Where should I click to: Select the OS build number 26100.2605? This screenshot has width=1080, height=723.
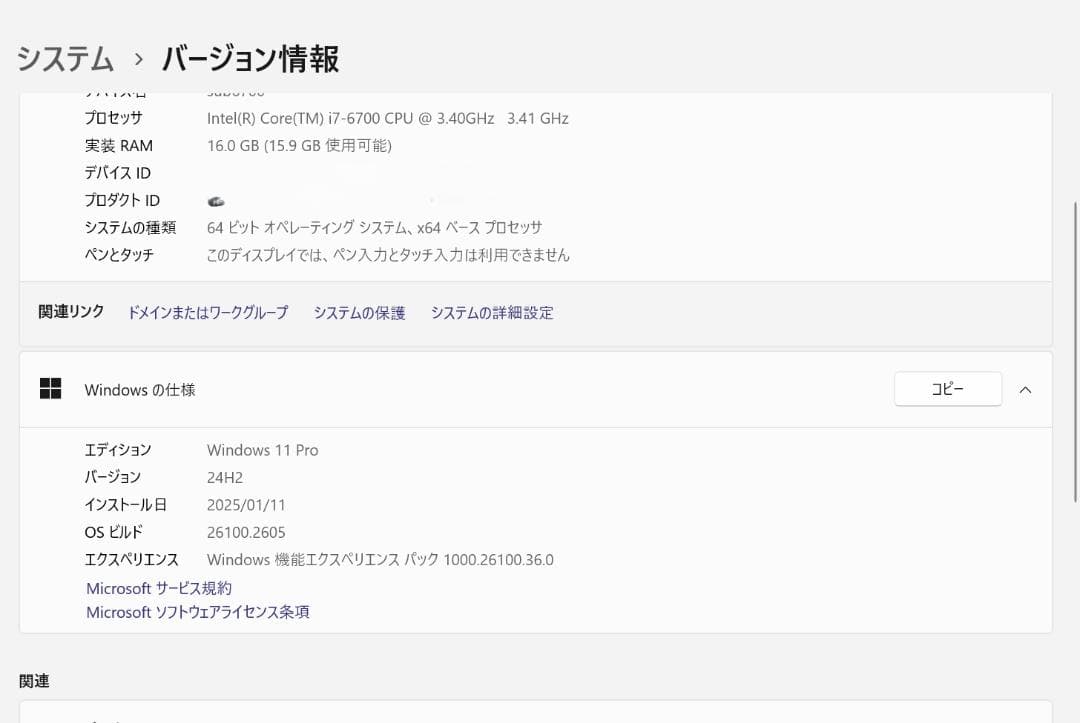(x=246, y=532)
